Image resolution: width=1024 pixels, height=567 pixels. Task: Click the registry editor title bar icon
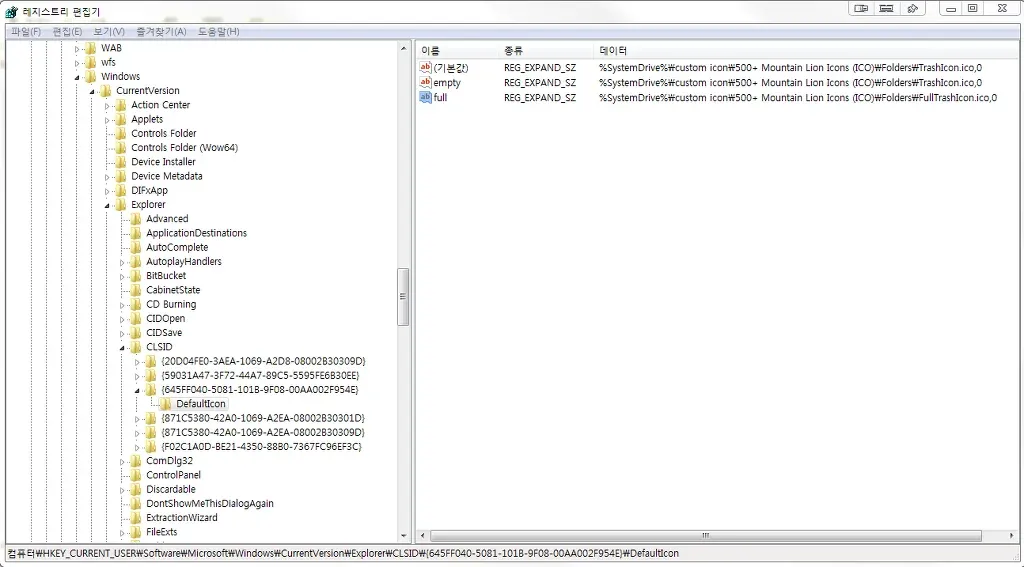pos(11,12)
